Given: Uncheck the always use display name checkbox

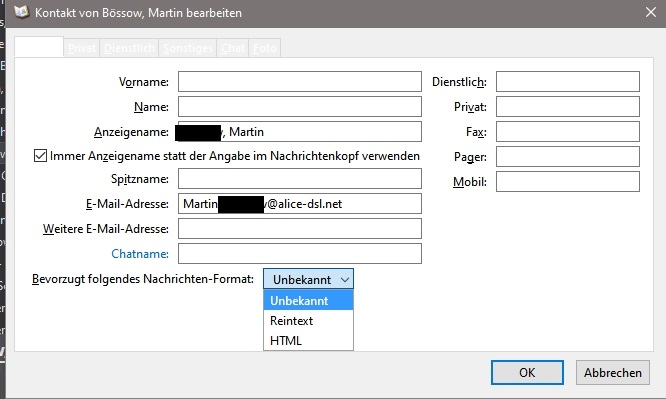Looking at the screenshot, I should click(x=40, y=156).
